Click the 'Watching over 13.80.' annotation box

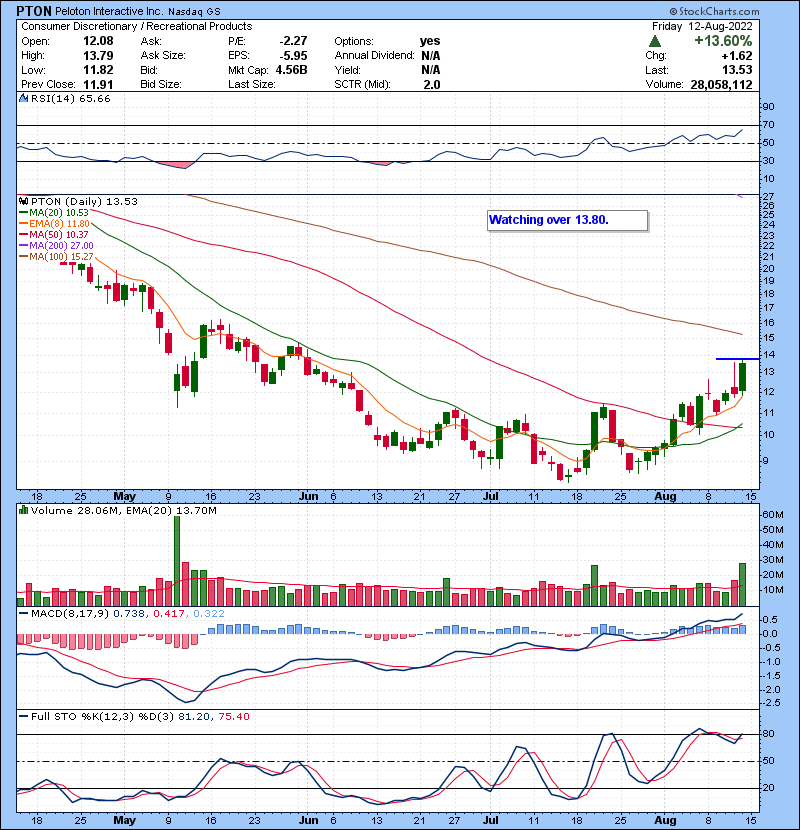[567, 220]
